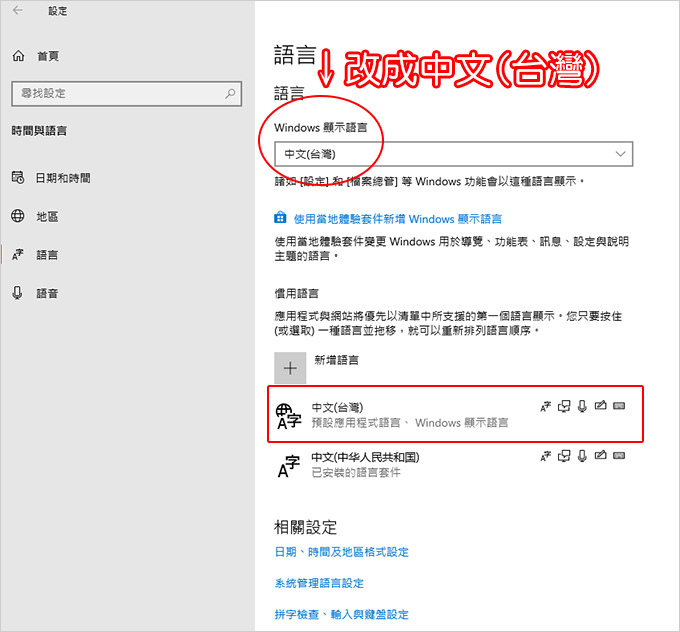
Task: Select 首頁 in the sidebar
Action: (48, 56)
